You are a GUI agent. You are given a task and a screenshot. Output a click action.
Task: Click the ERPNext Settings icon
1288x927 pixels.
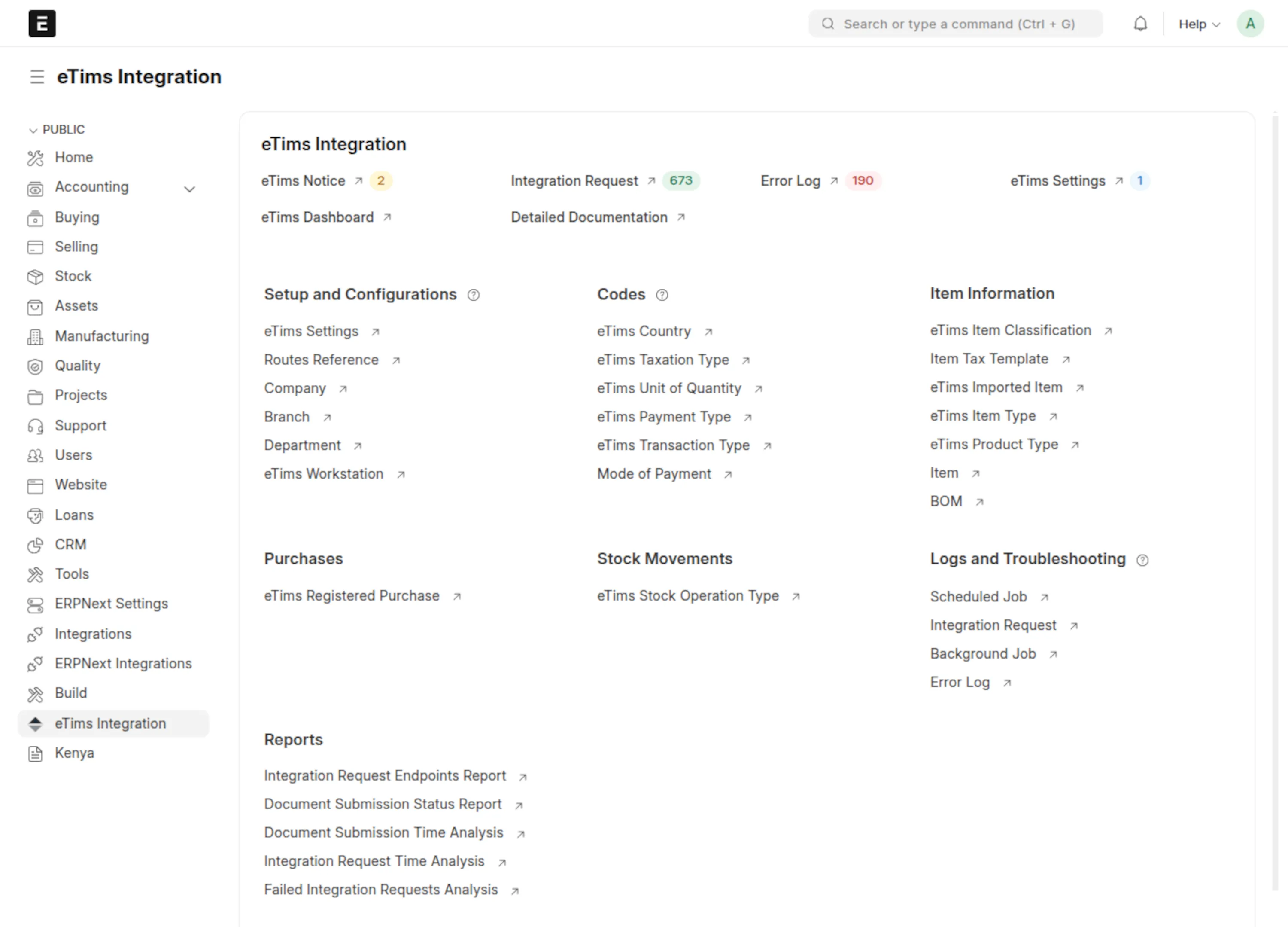point(35,605)
